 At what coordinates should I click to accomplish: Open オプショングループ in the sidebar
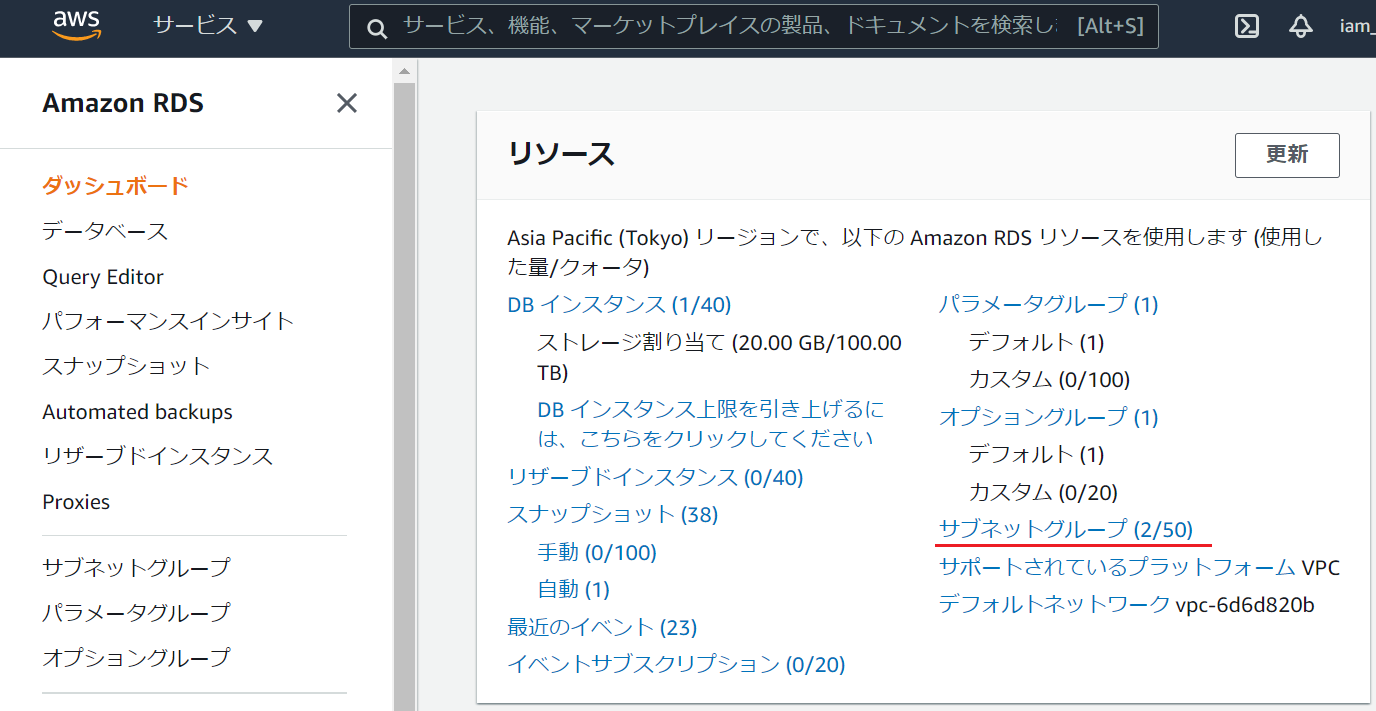(x=136, y=657)
